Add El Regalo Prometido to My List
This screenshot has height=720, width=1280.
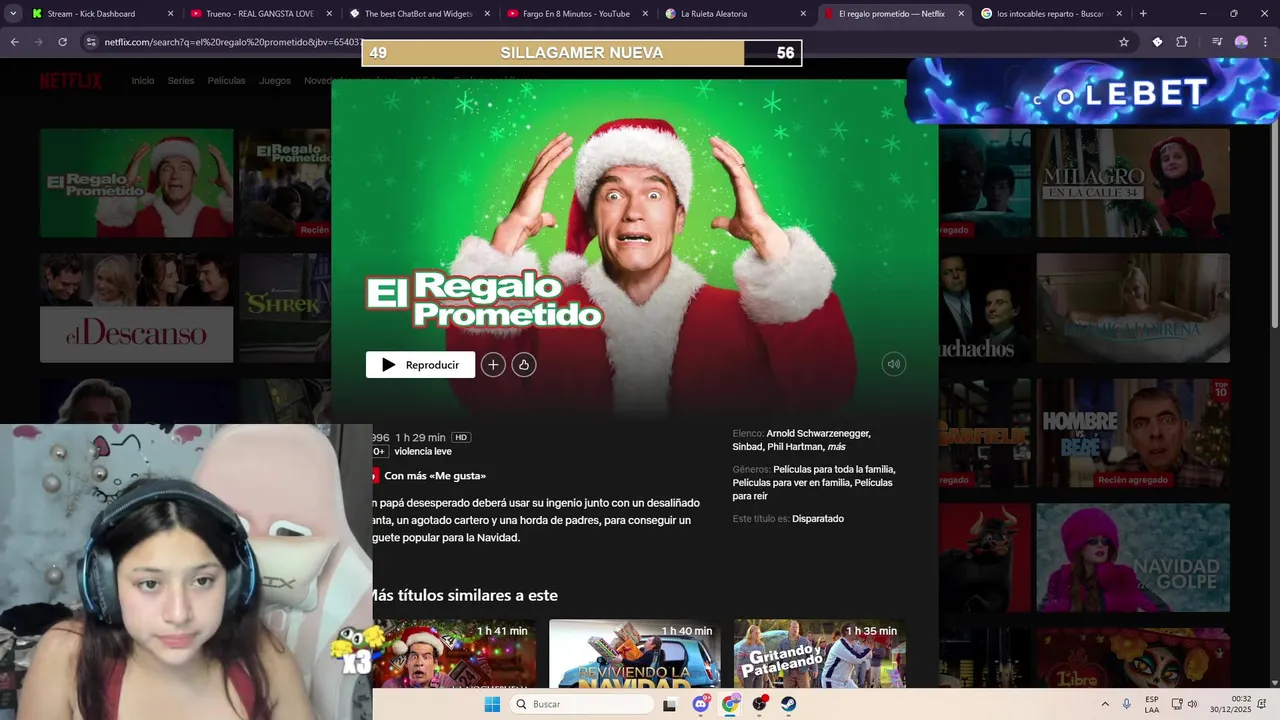[x=493, y=365]
